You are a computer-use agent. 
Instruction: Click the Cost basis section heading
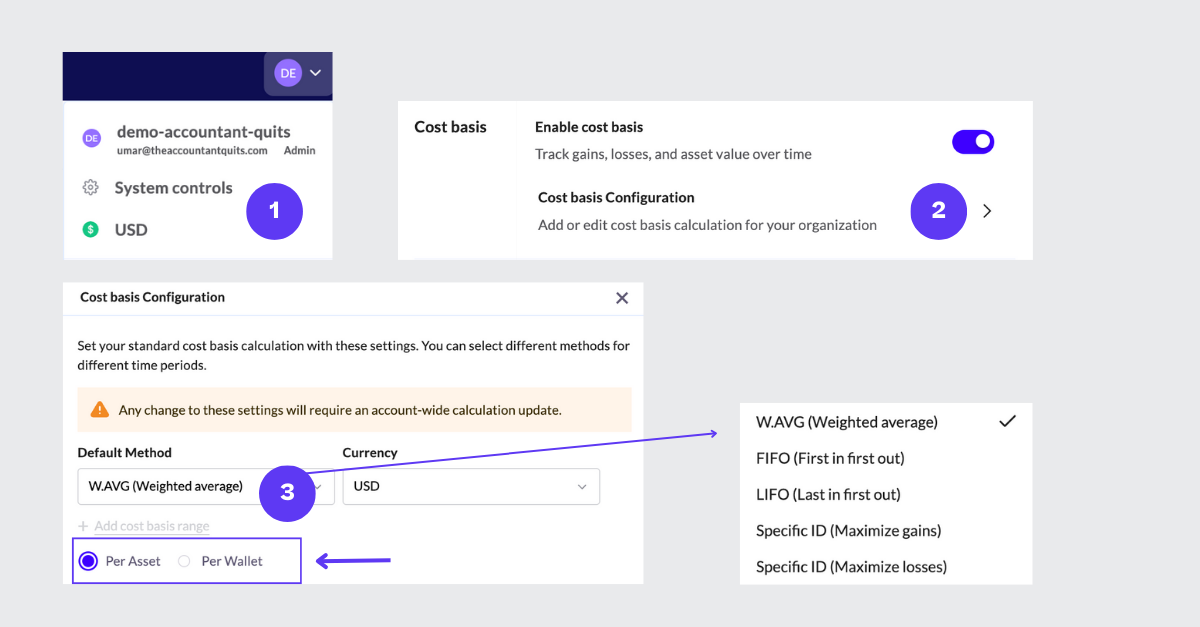click(450, 127)
